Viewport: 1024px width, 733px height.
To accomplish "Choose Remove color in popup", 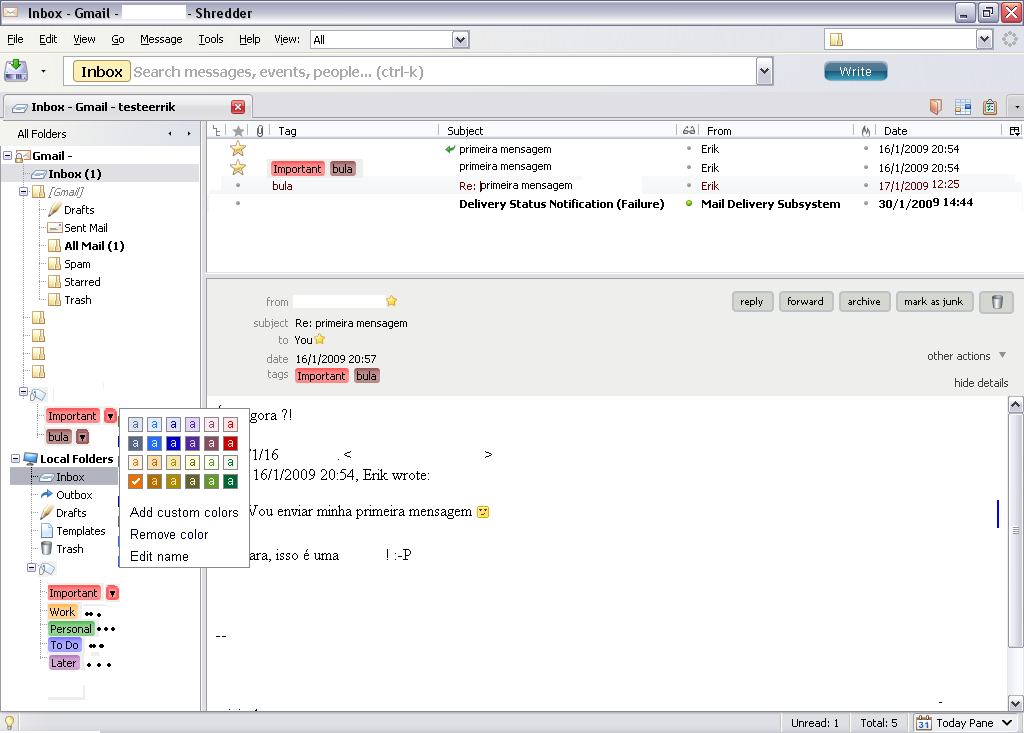I will [168, 534].
